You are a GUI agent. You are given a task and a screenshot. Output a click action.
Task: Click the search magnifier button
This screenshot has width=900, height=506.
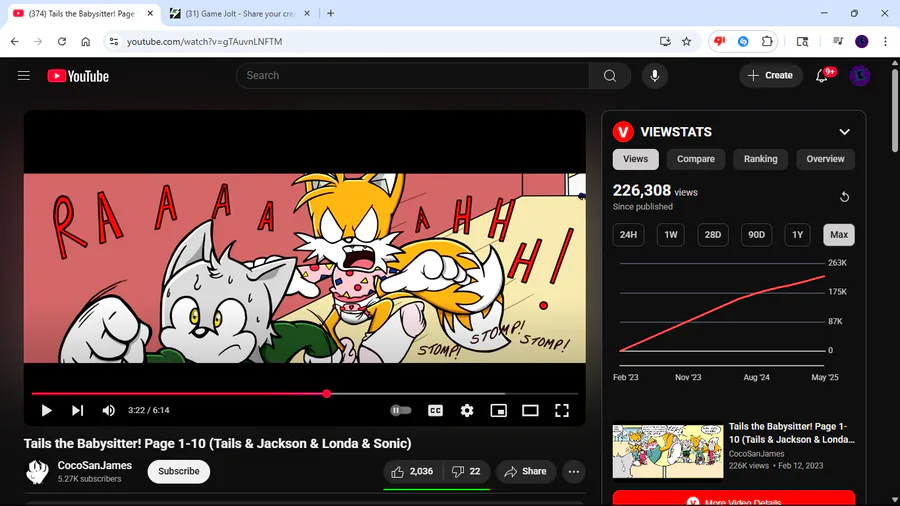point(610,76)
